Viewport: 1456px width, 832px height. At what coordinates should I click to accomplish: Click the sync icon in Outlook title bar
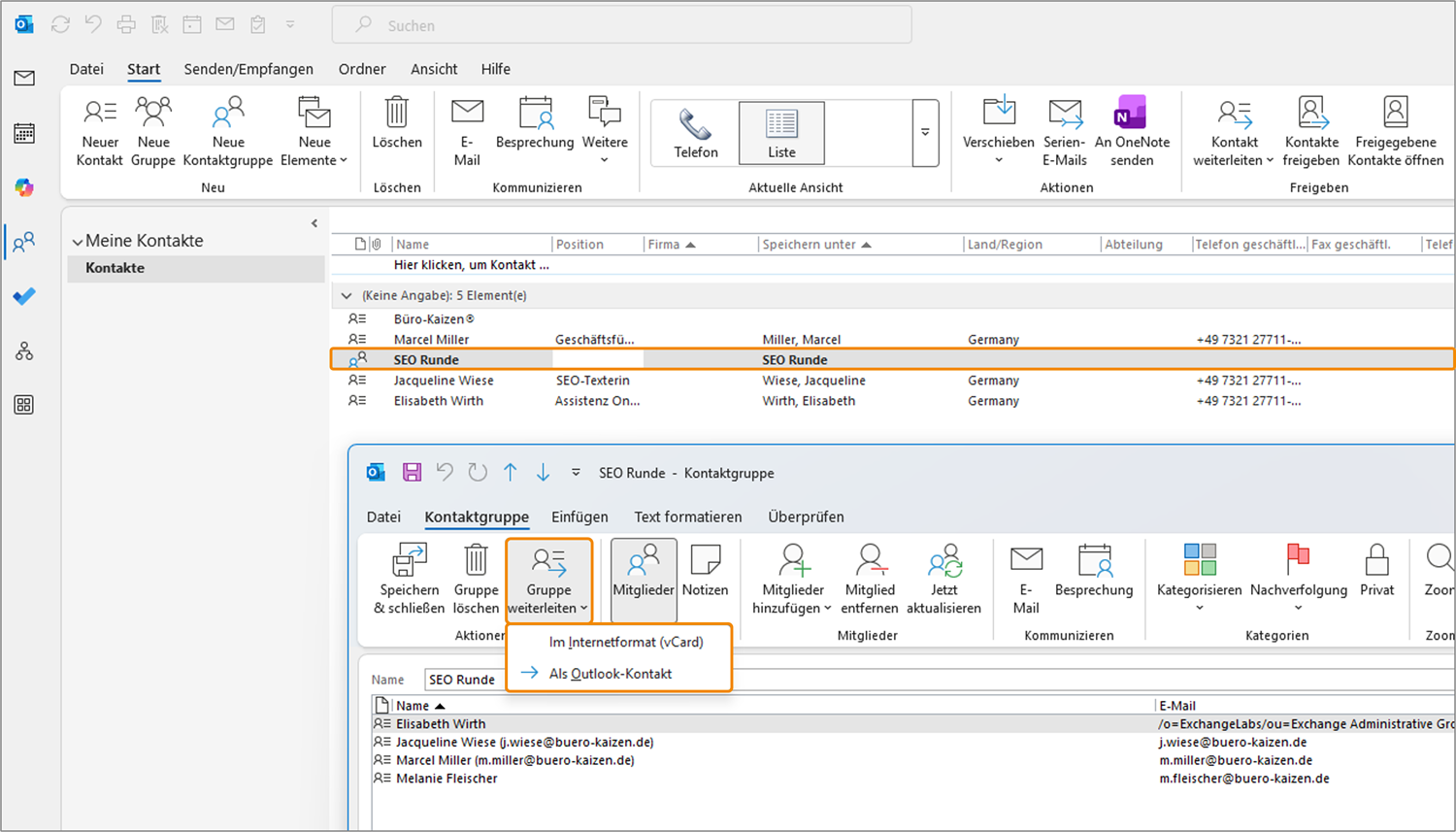pyautogui.click(x=60, y=24)
